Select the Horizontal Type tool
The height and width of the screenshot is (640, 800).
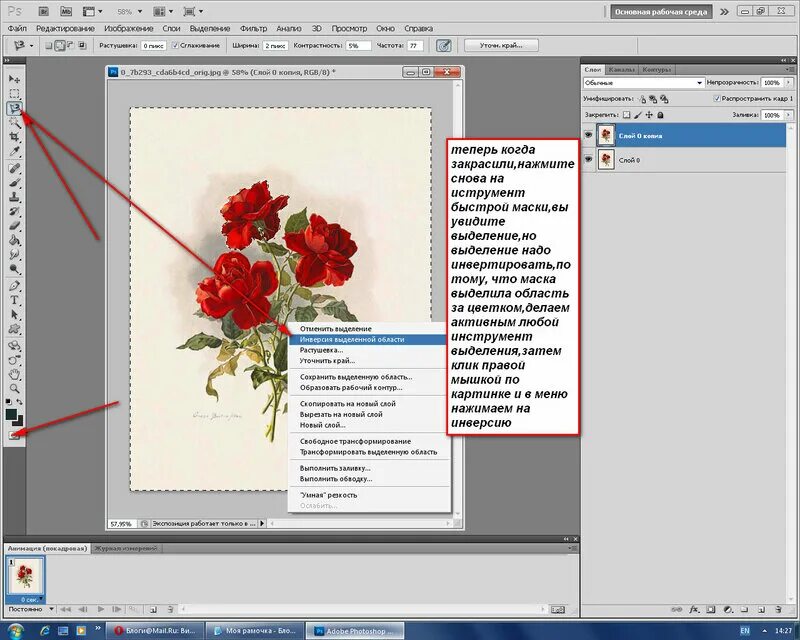(x=14, y=300)
